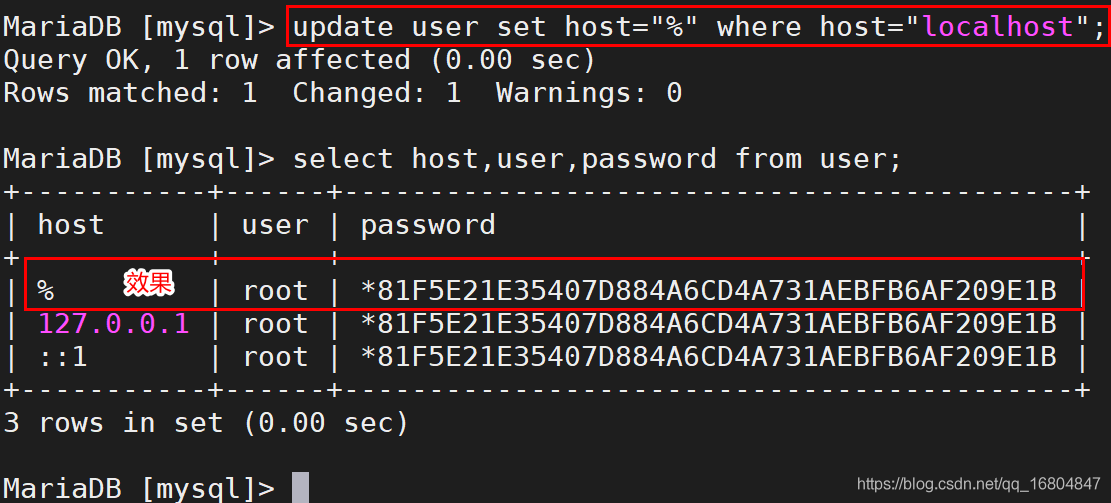Click the terminal cursor at the last prompt
The image size is (1111, 503).
(300, 488)
